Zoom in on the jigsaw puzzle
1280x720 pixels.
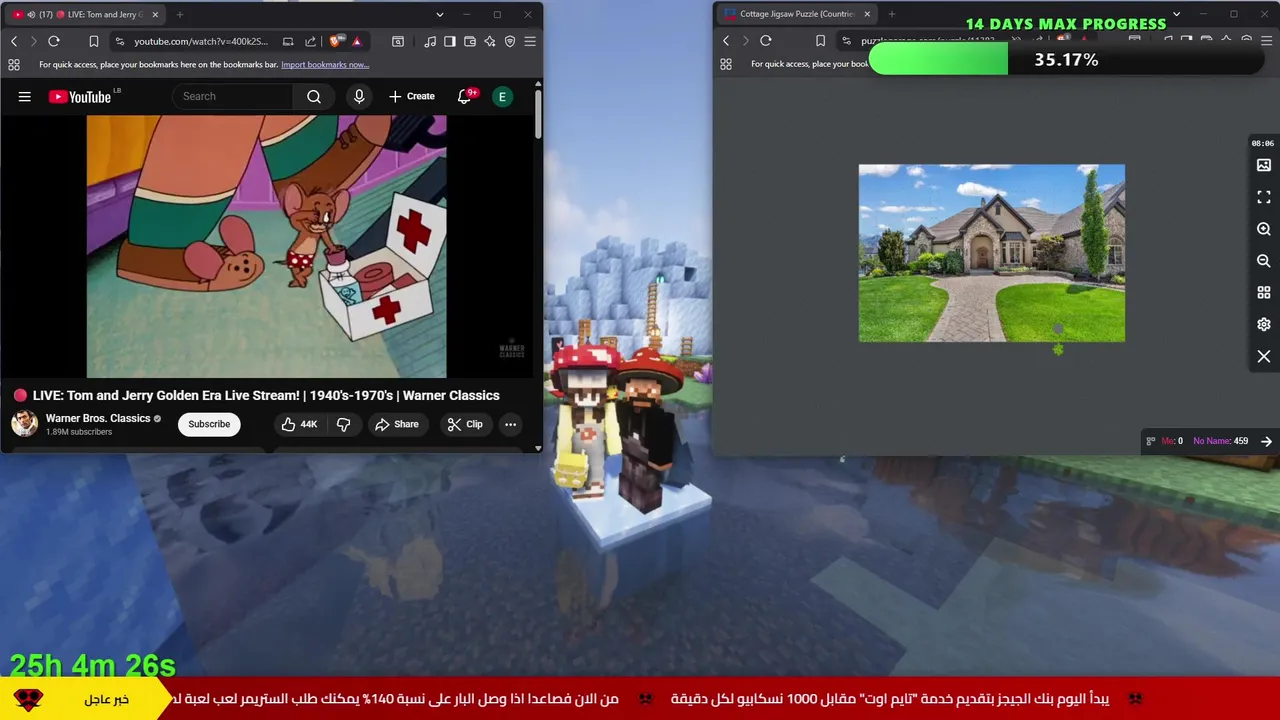(x=1264, y=229)
